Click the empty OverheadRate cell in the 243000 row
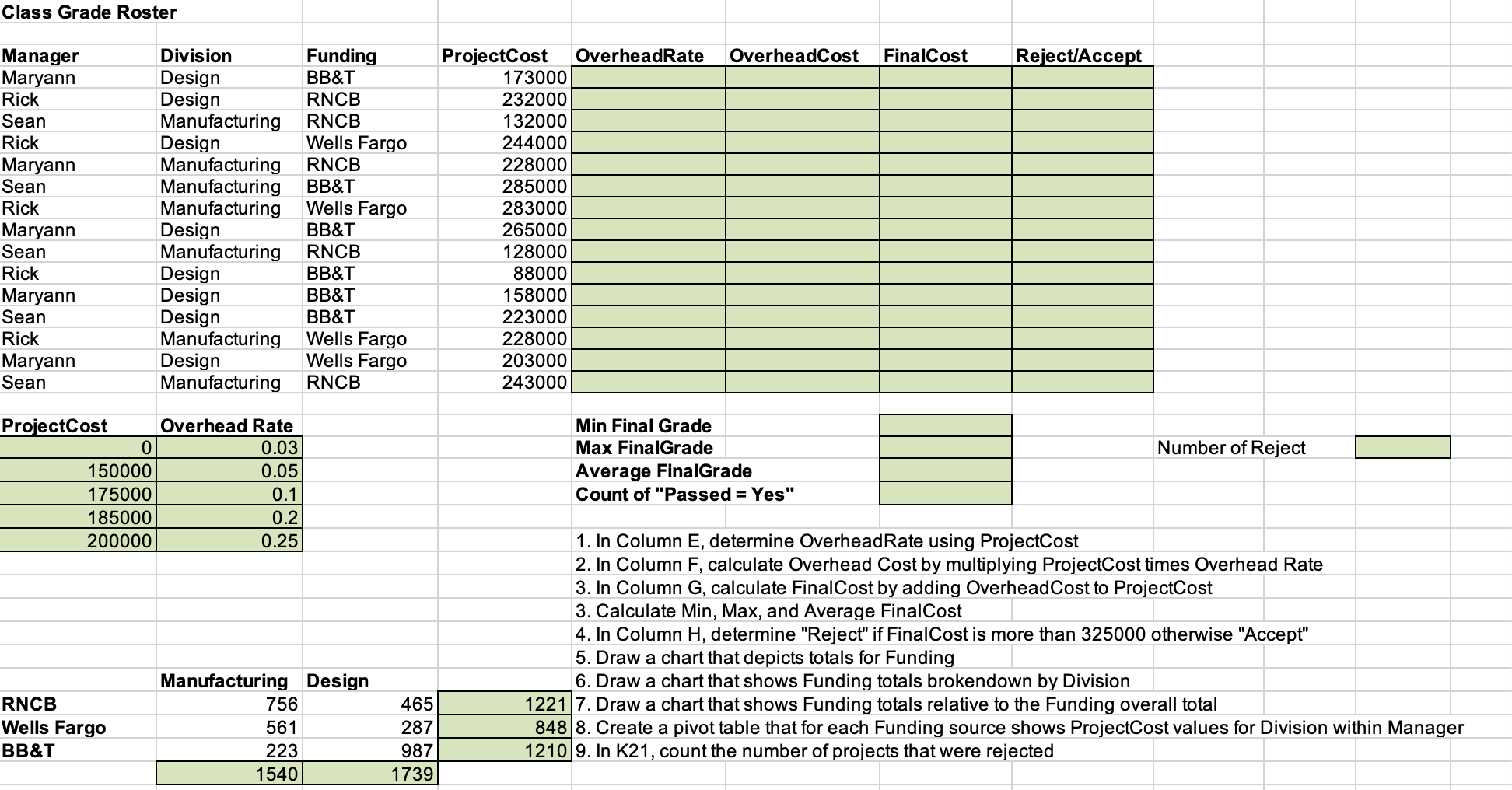1512x790 pixels. [x=649, y=383]
